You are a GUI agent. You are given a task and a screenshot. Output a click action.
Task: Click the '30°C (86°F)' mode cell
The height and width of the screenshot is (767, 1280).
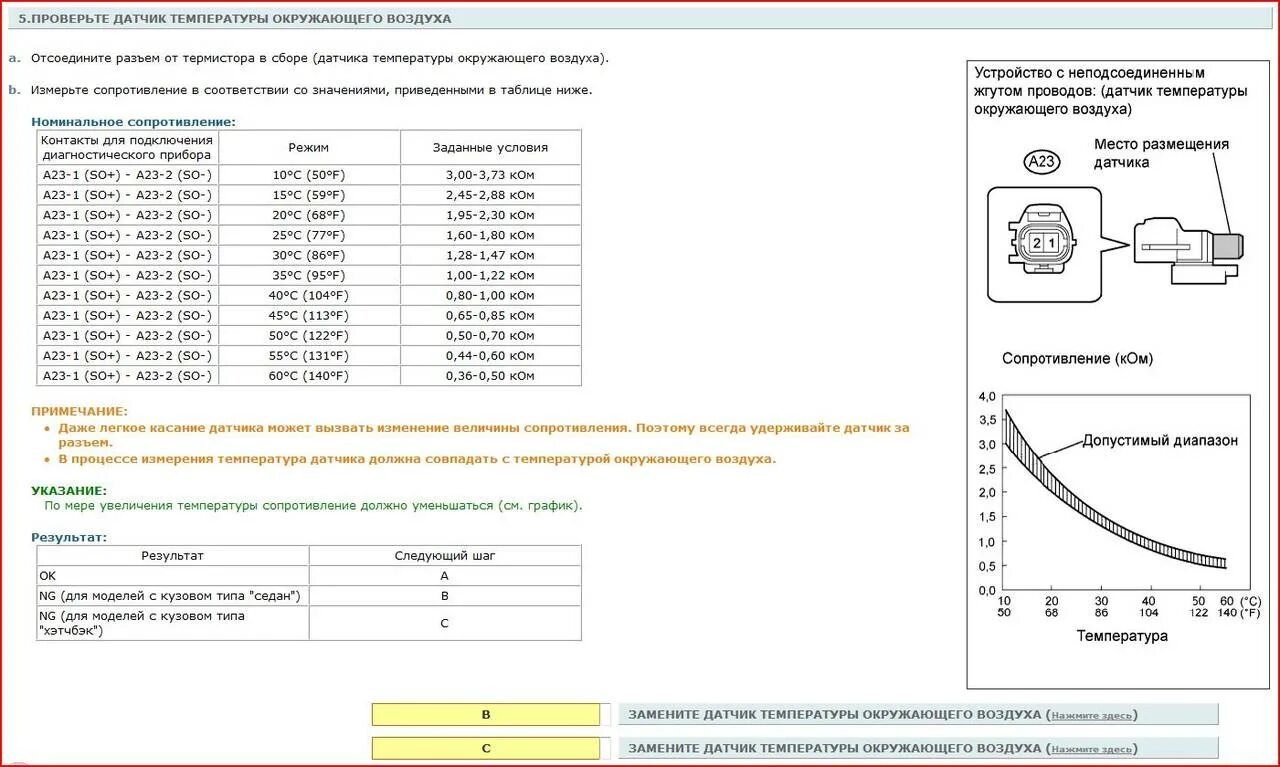[309, 255]
